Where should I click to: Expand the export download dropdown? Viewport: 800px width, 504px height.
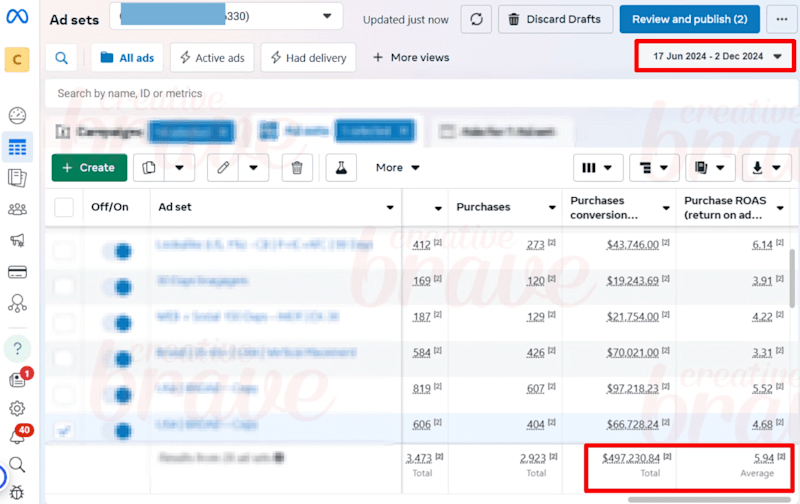pos(766,168)
